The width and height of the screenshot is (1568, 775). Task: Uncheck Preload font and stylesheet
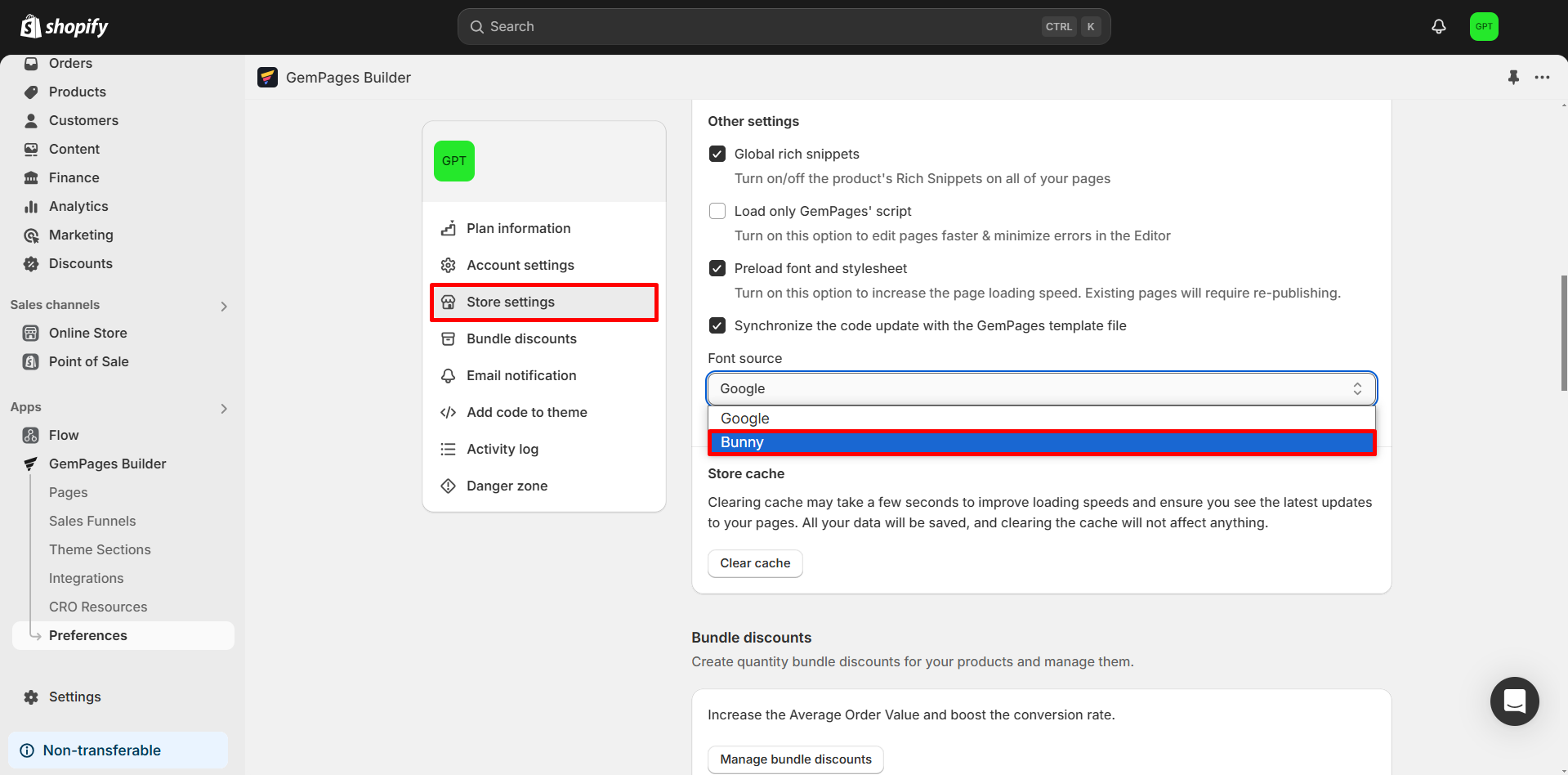pos(717,269)
